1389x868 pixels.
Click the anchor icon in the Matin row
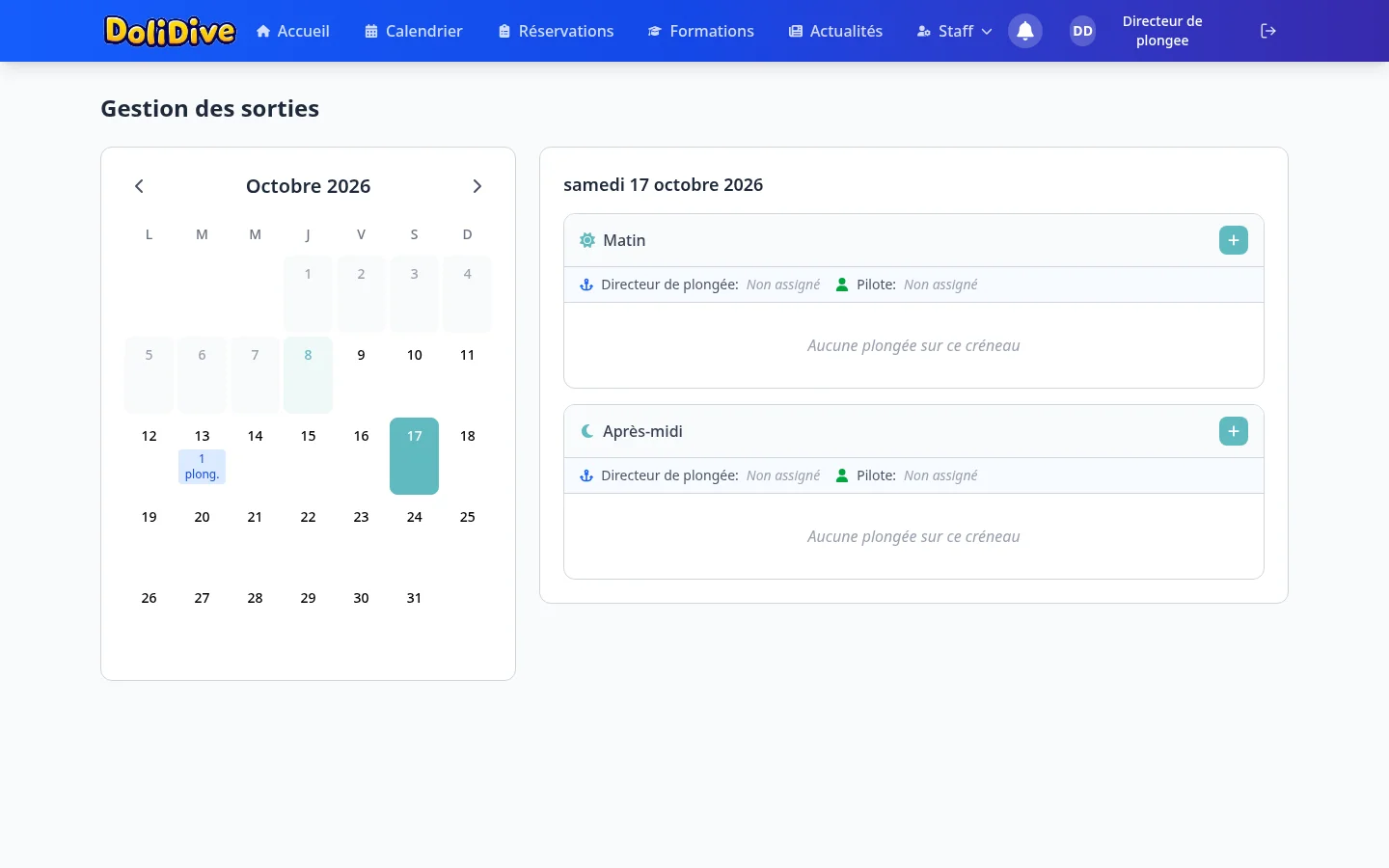[x=586, y=285]
